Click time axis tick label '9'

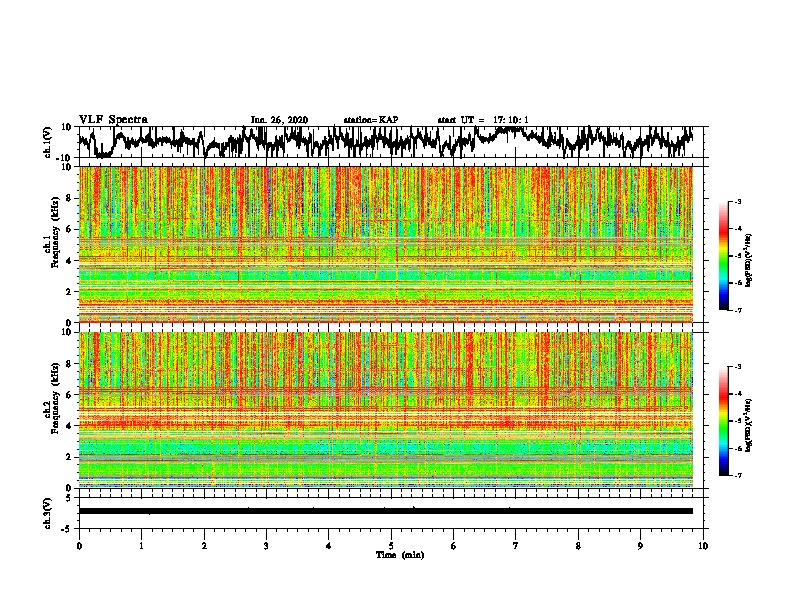[x=640, y=546]
